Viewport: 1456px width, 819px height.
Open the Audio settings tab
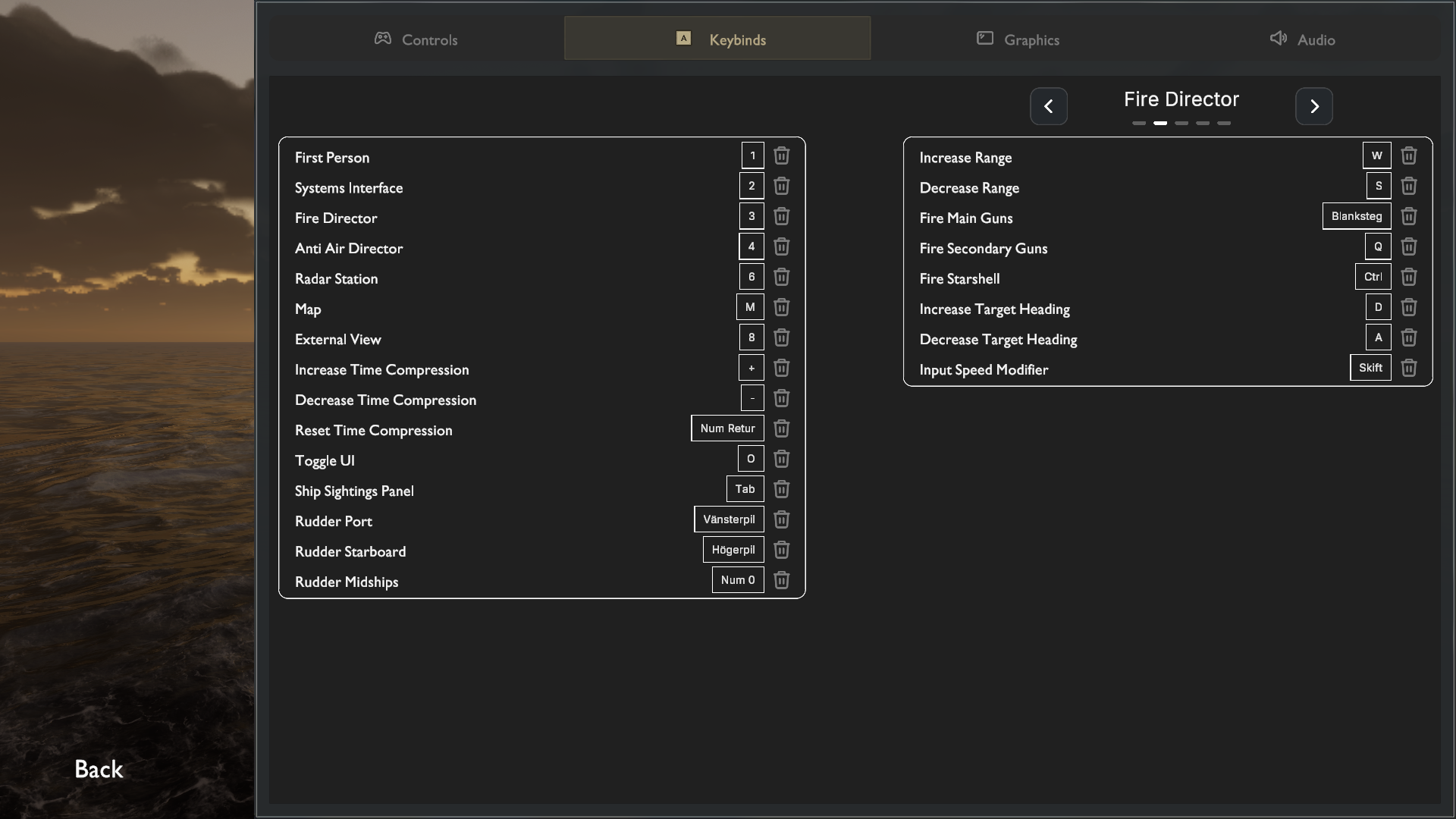click(1302, 39)
